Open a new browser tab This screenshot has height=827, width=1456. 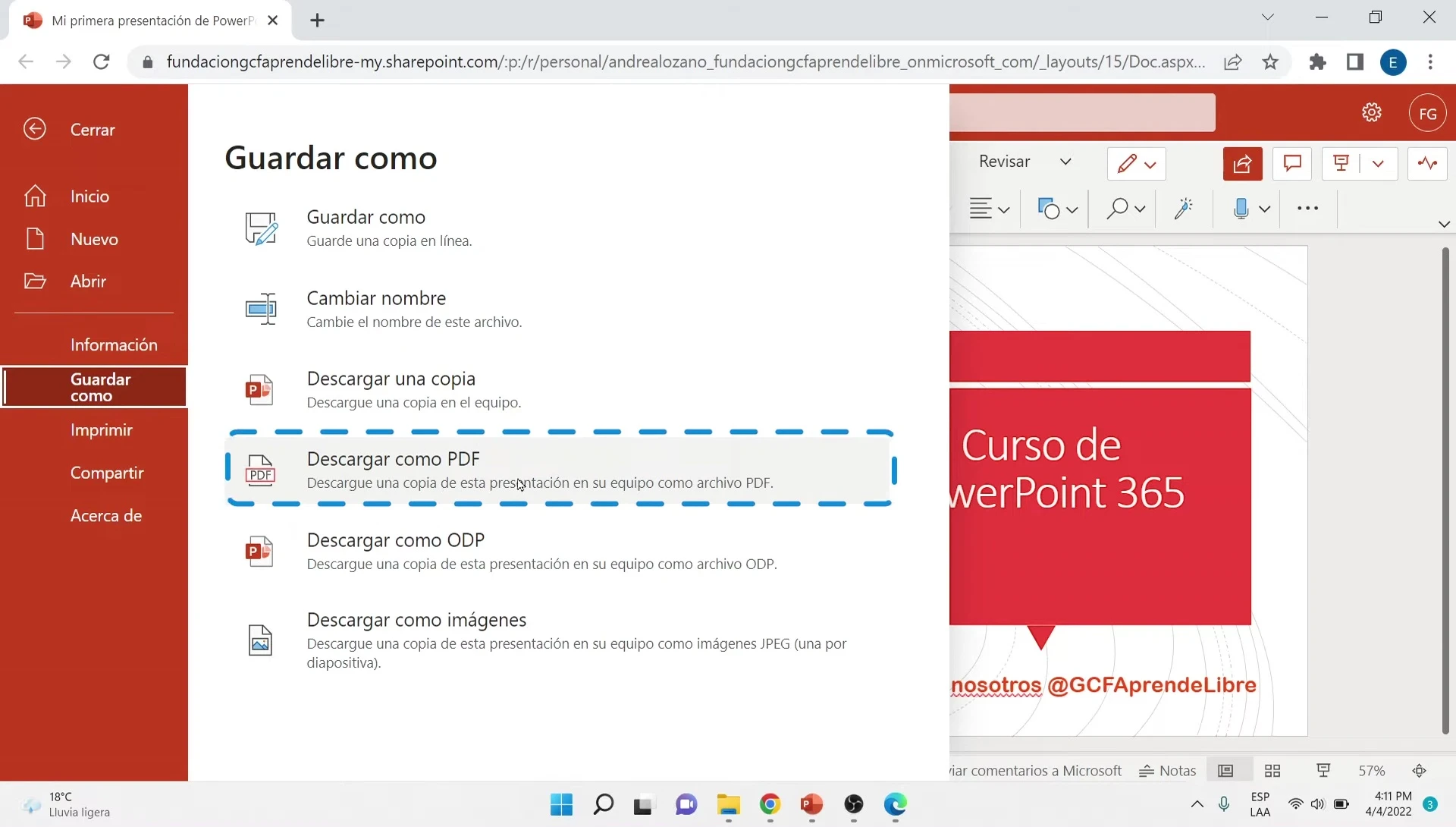coord(318,21)
